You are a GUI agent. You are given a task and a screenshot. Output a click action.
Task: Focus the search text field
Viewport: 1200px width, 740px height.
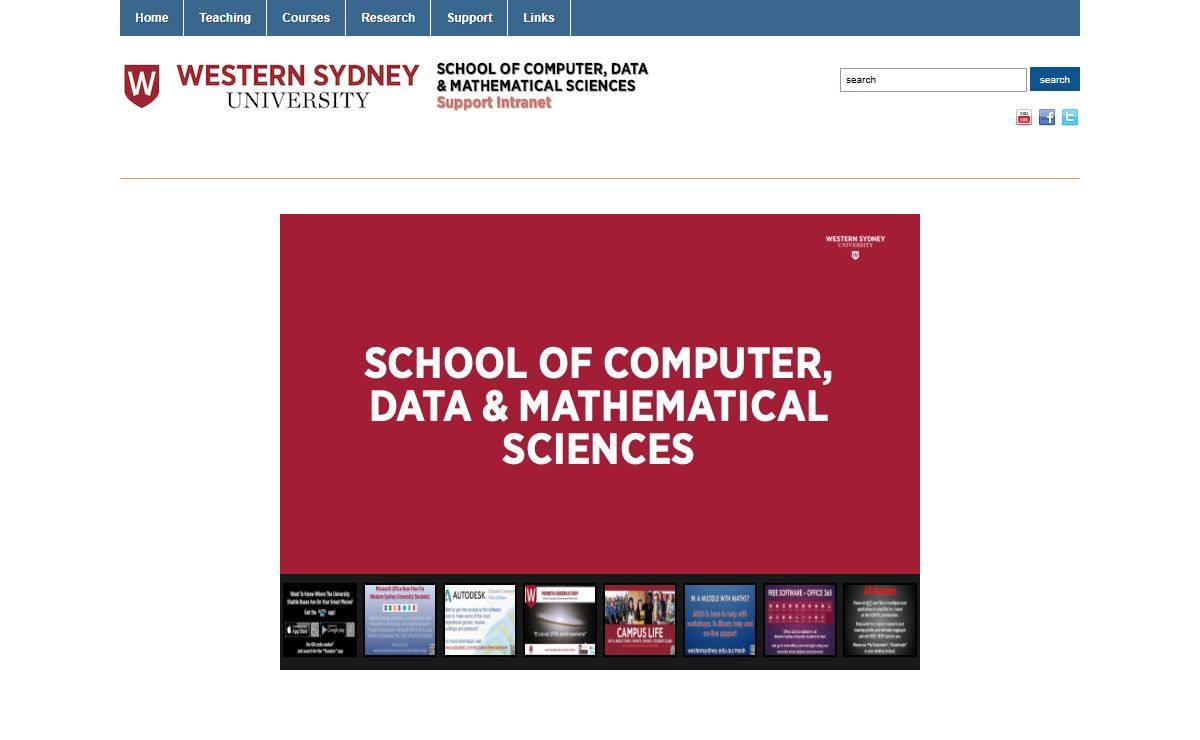point(933,80)
